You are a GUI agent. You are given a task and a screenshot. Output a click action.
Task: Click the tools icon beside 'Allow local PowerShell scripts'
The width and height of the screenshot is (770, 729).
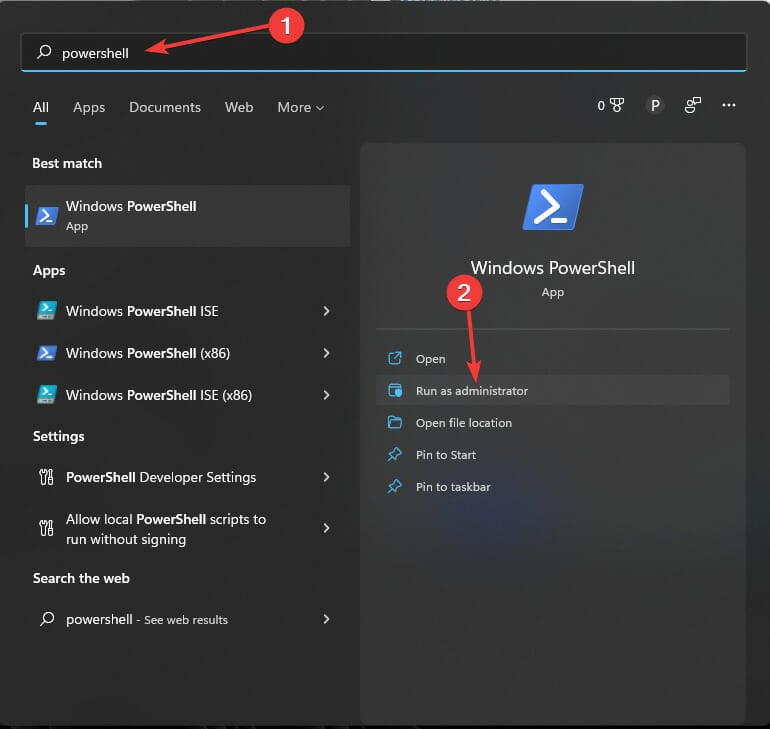pos(46,528)
